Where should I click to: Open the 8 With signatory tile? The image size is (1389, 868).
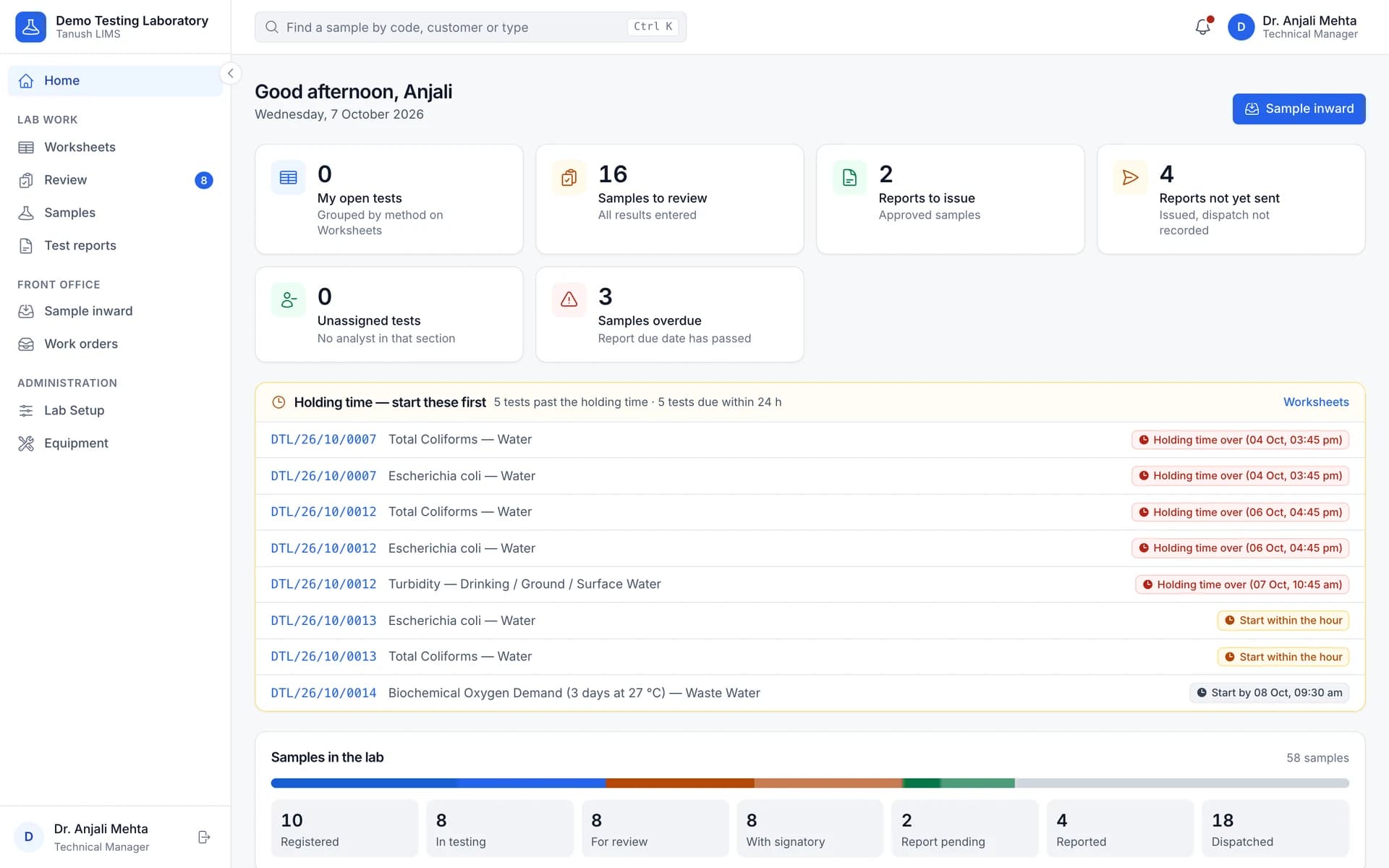pos(810,828)
